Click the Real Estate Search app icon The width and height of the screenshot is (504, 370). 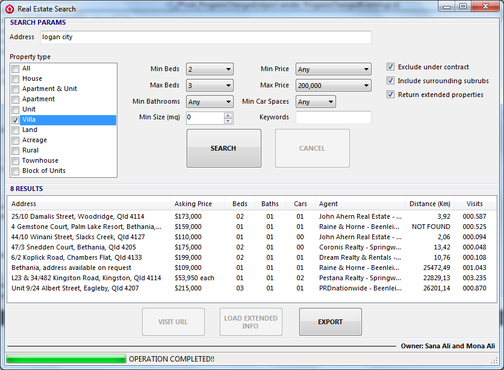[10, 9]
